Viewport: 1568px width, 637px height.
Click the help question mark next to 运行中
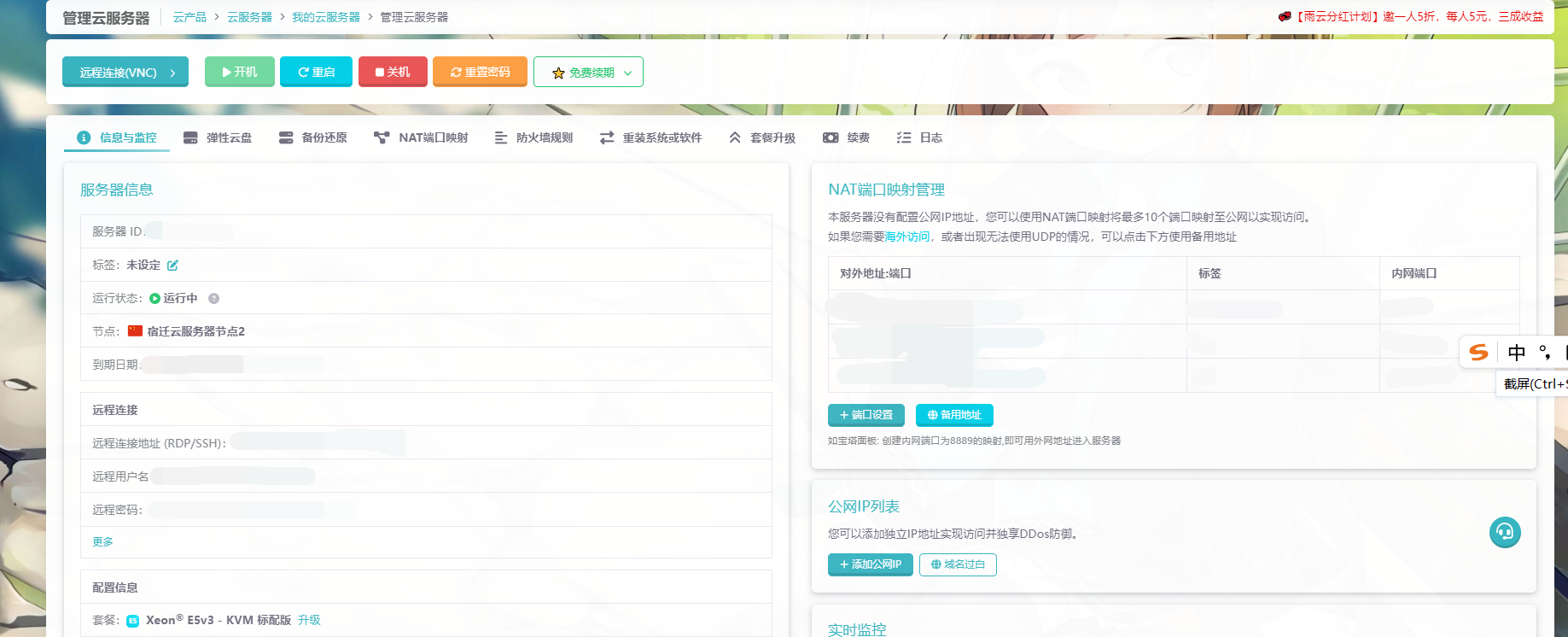pos(214,299)
